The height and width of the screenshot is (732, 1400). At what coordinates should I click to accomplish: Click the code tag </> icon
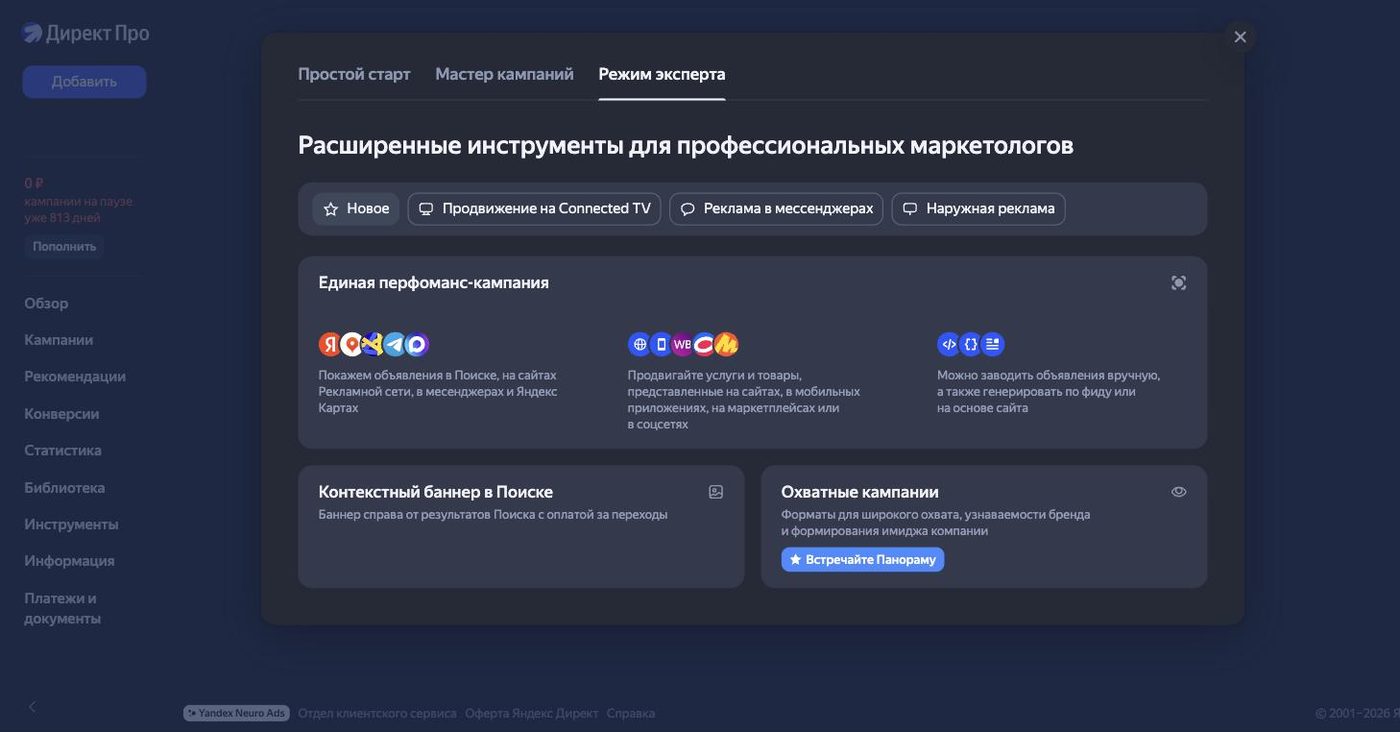coord(949,344)
